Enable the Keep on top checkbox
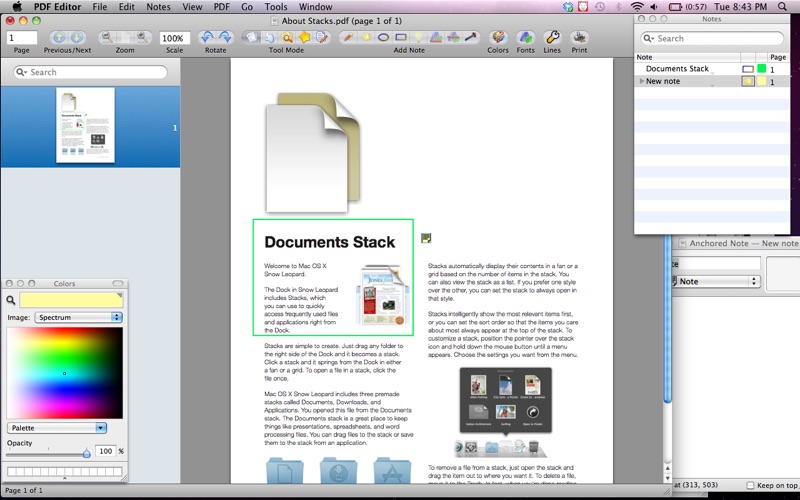Viewport: 800px width, 500px height. tap(750, 485)
